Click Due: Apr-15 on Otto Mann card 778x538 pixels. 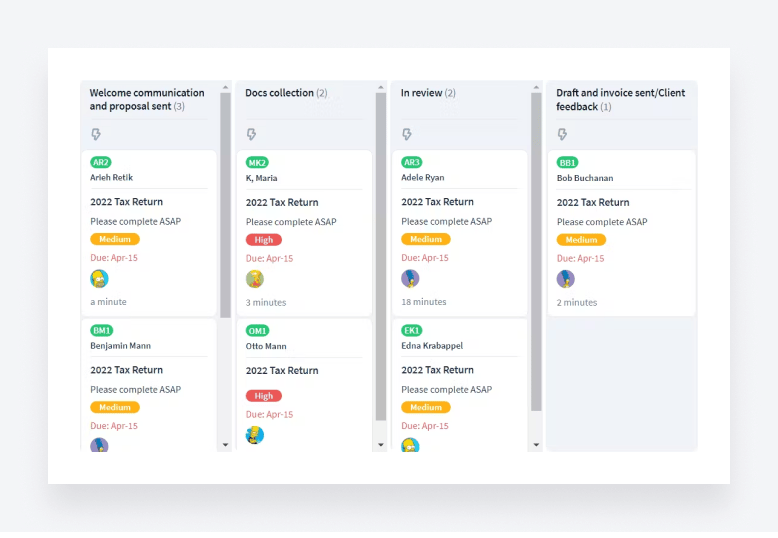[269, 414]
